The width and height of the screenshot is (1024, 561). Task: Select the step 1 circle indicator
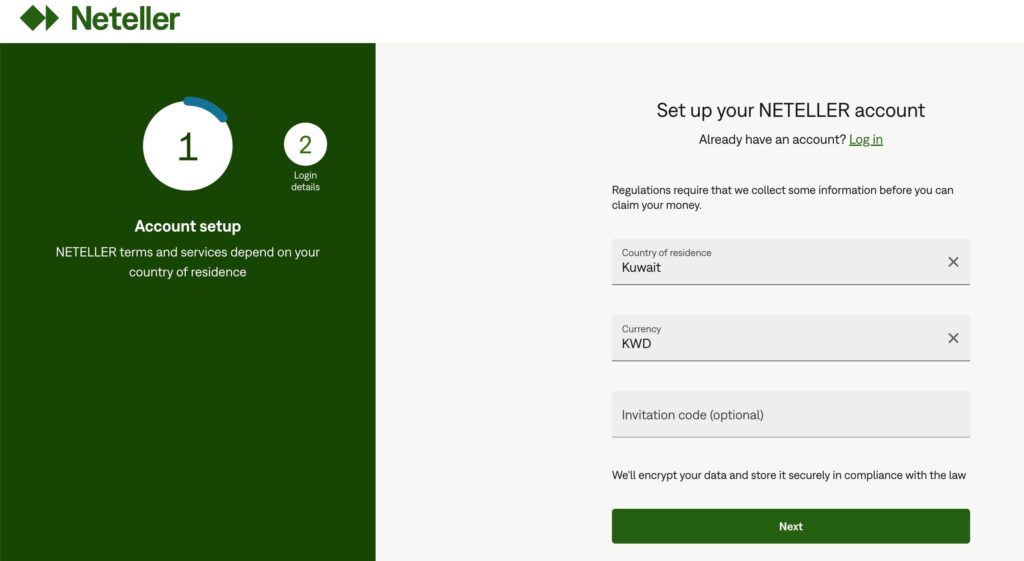(187, 147)
